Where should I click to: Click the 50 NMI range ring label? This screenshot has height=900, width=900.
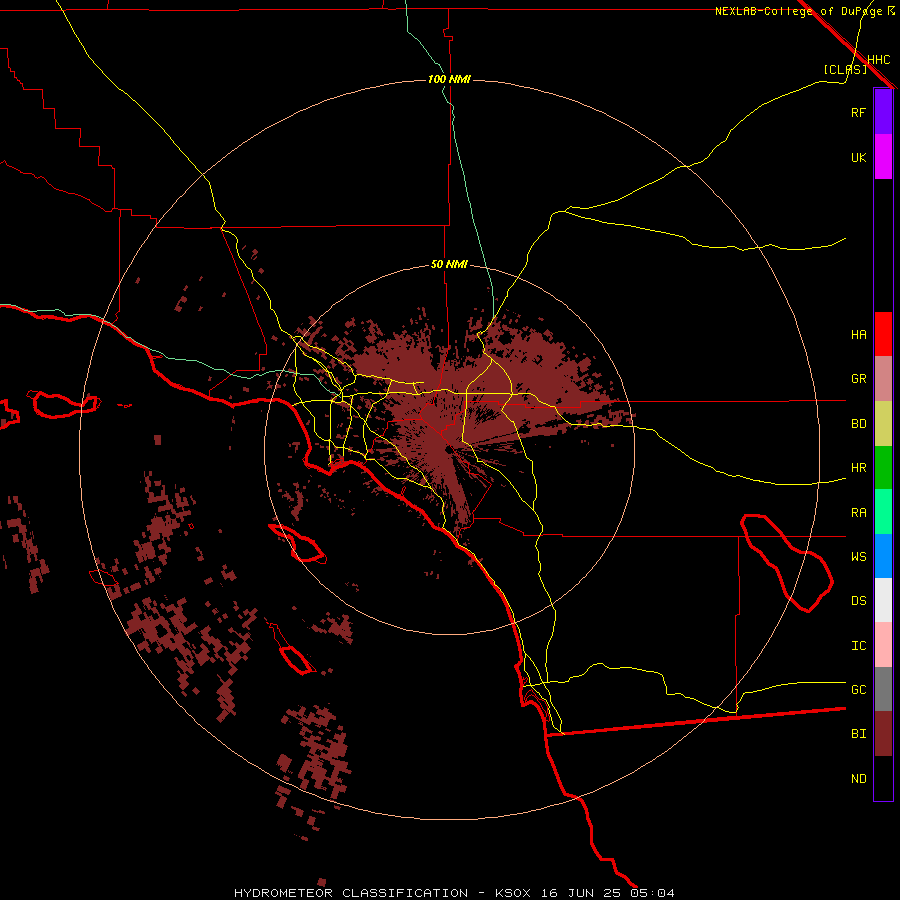449,265
